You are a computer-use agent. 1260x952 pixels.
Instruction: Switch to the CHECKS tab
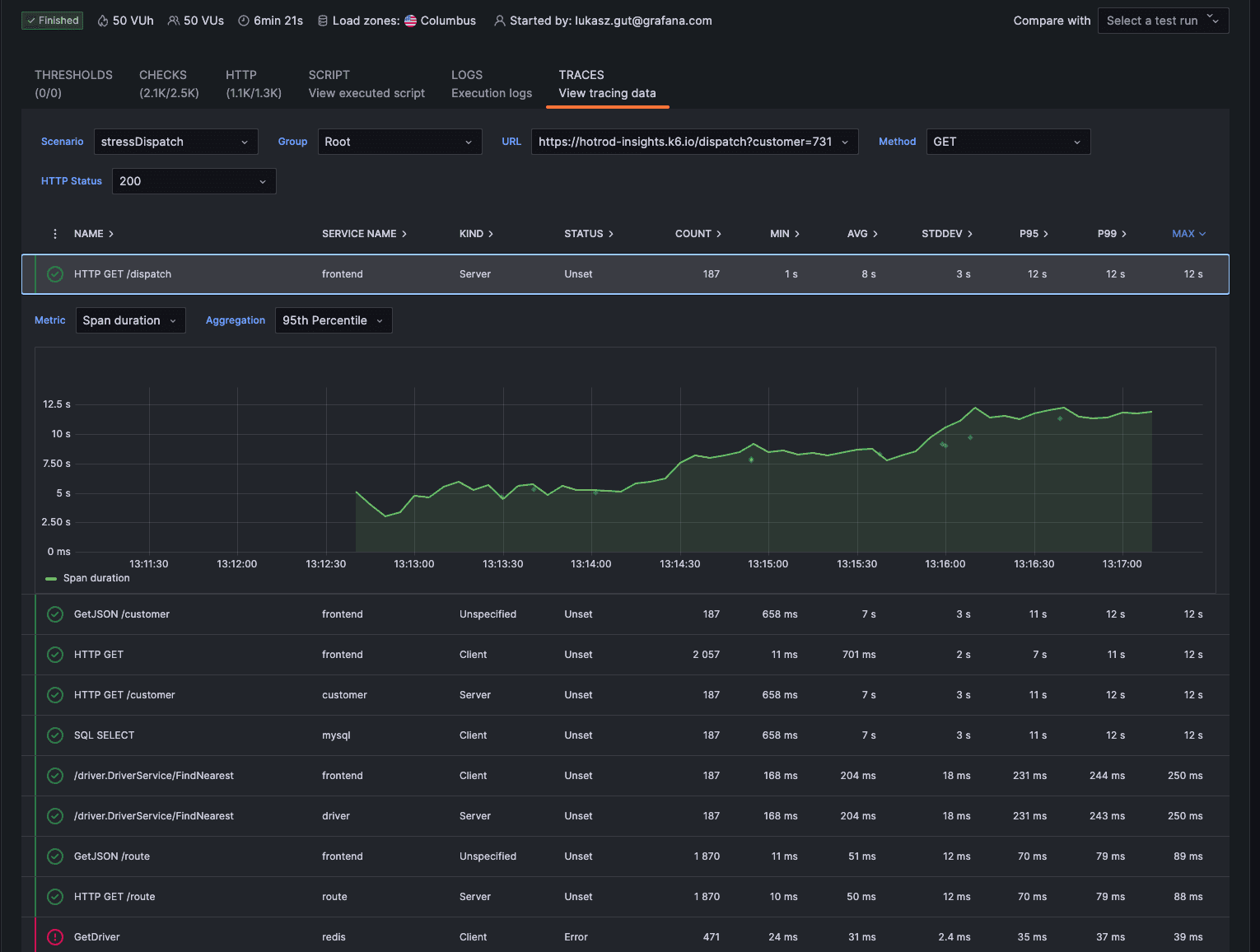168,83
